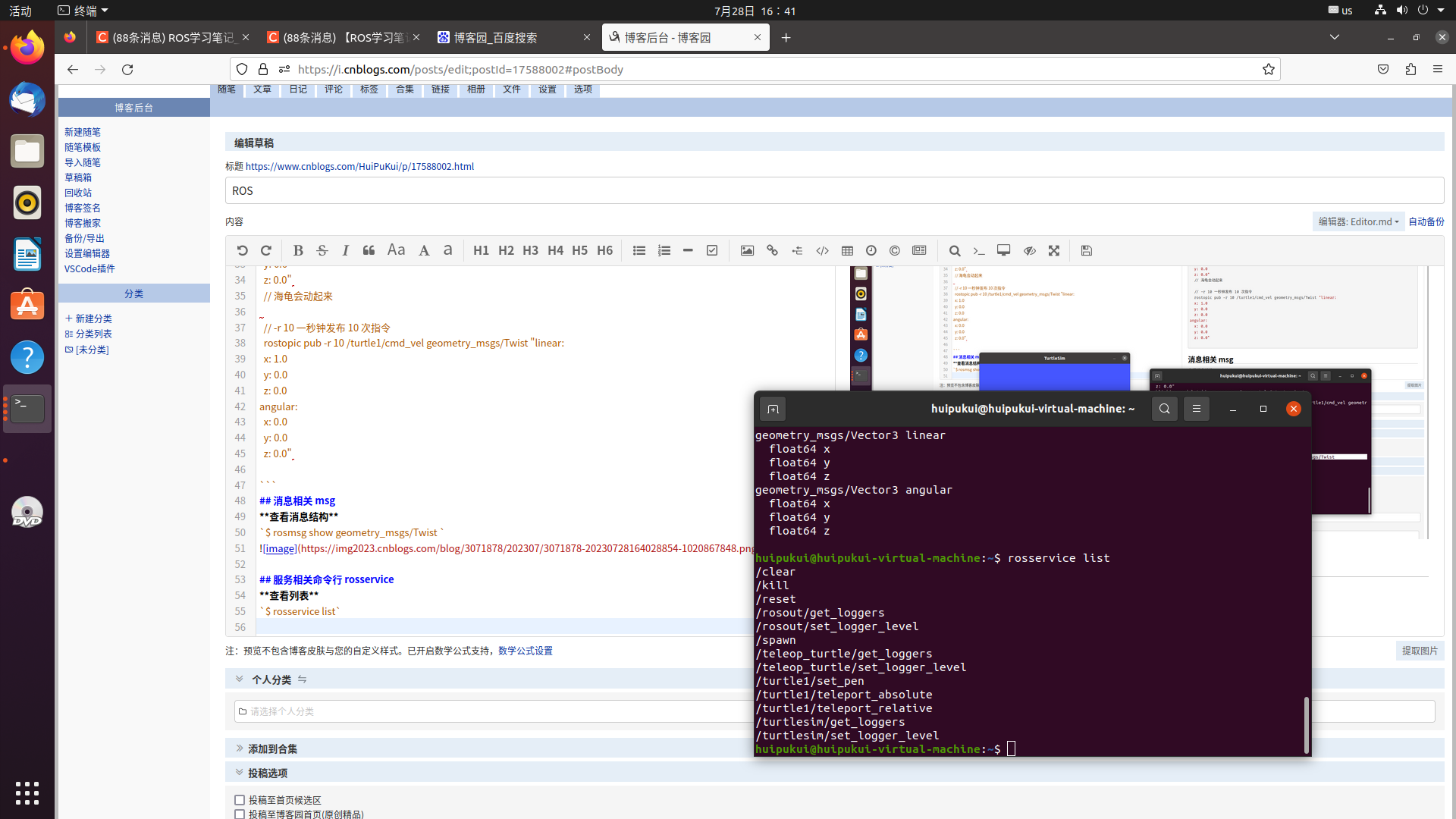Click the editor search magnifier icon
Viewport: 1456px width, 819px height.
[955, 250]
